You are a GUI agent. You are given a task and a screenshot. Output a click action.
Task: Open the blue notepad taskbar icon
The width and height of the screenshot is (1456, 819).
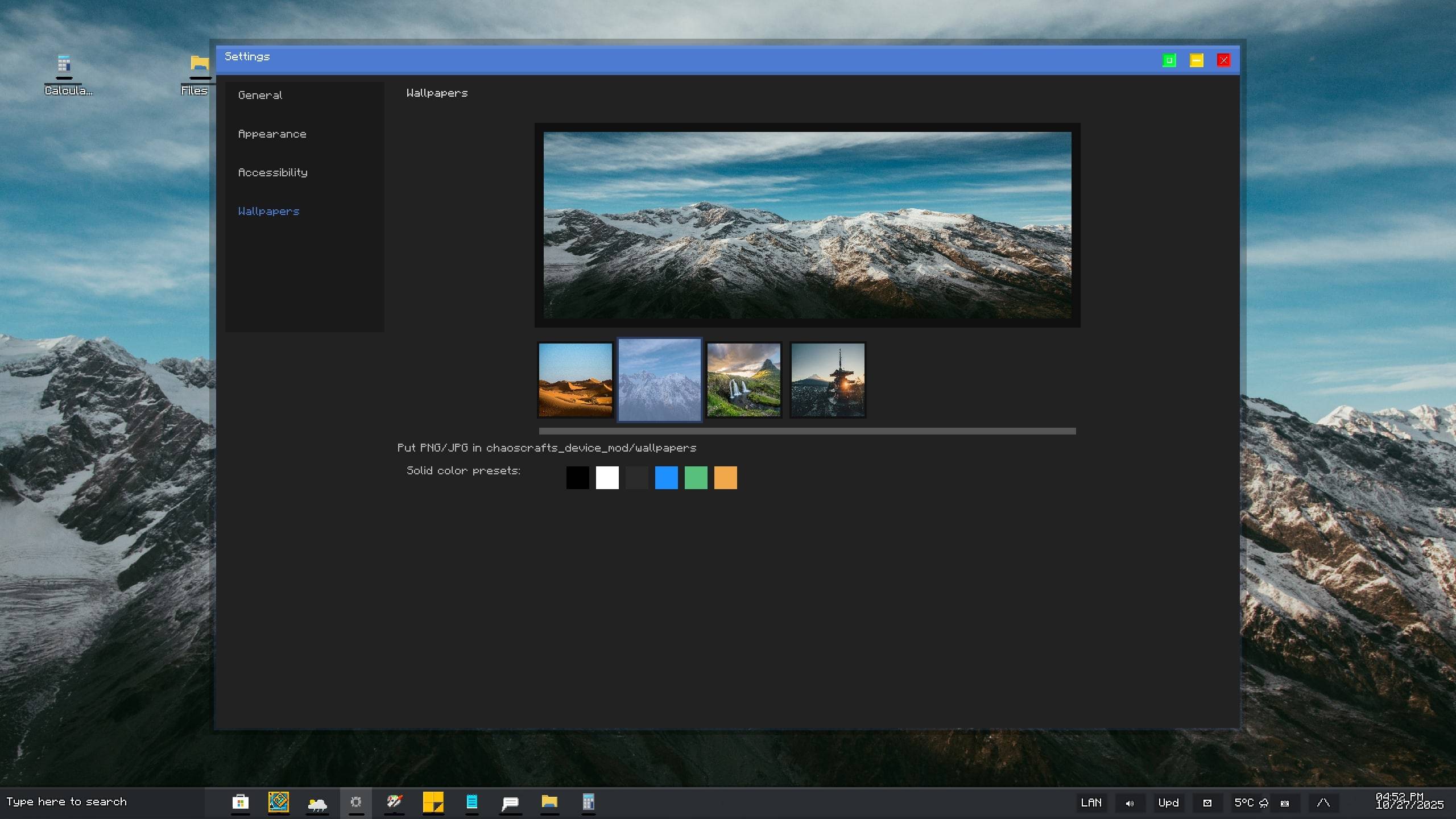tap(471, 803)
